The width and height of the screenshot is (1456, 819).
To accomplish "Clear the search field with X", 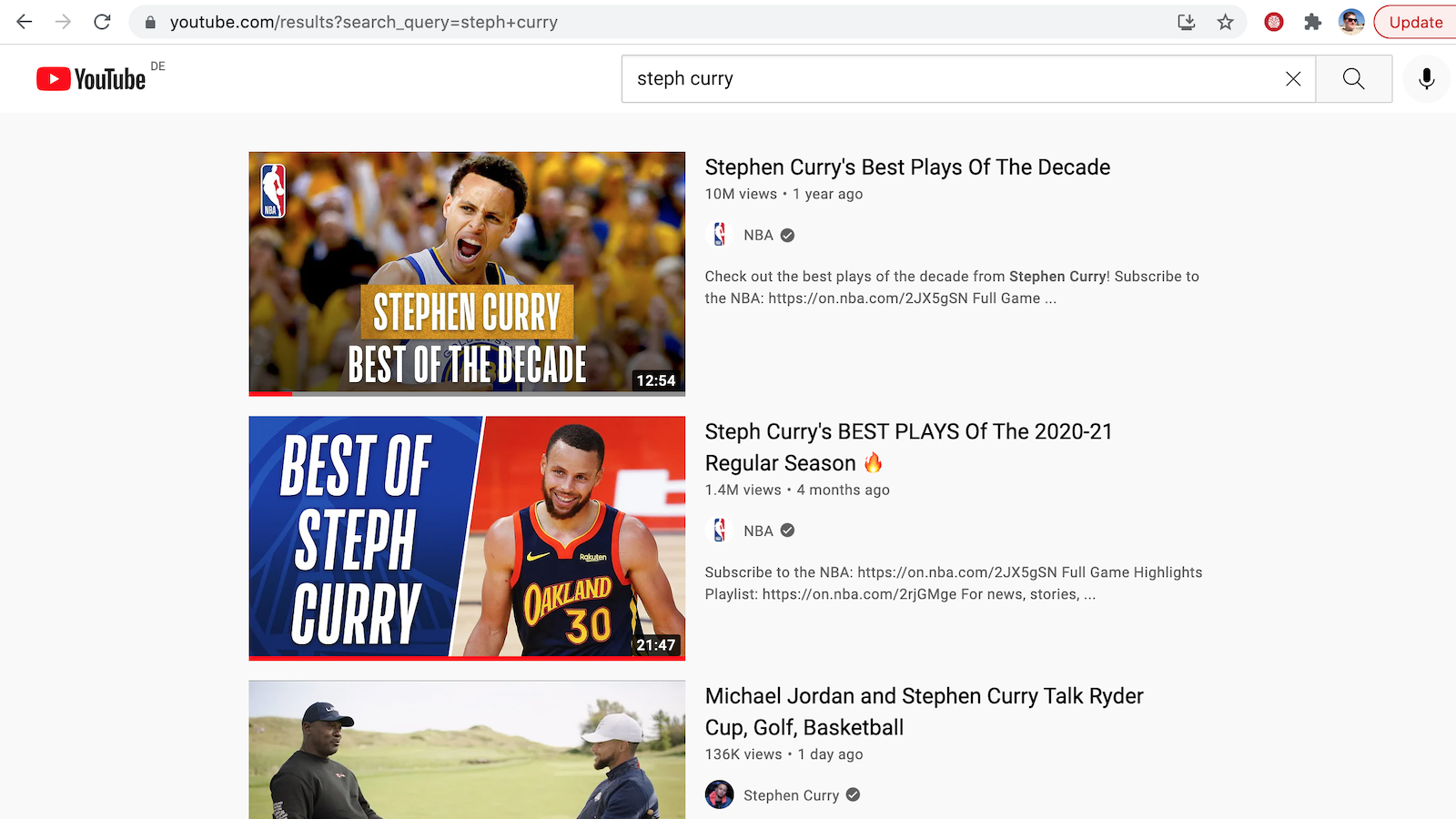I will (1293, 79).
